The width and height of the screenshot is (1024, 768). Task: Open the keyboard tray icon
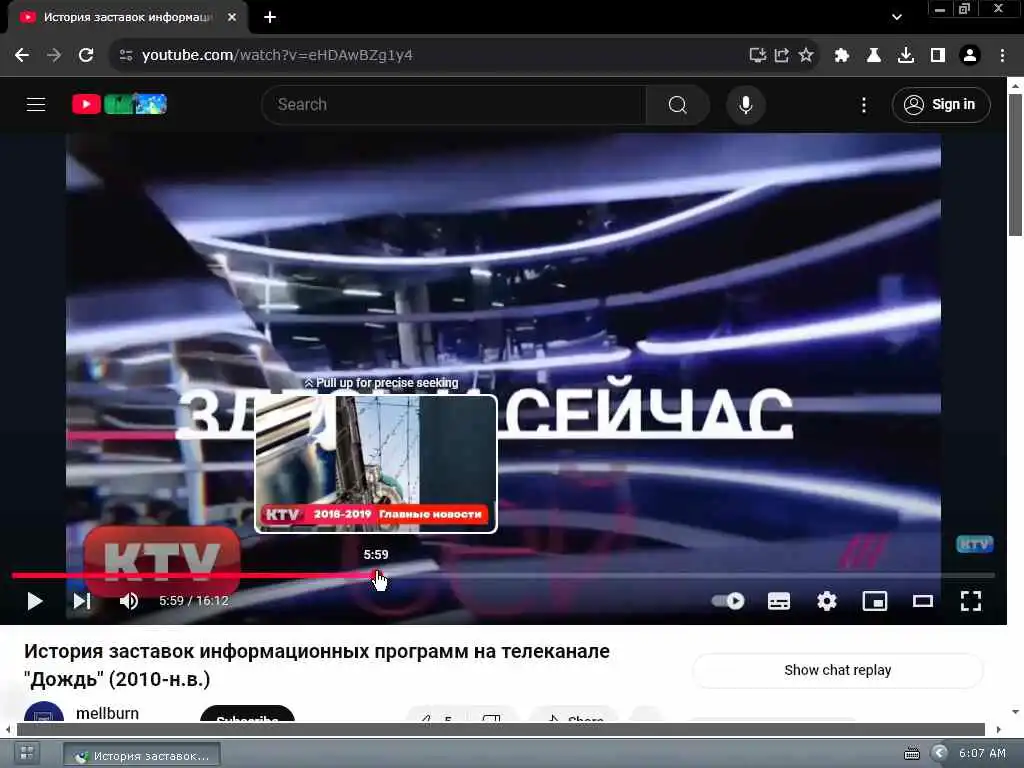[x=912, y=754]
